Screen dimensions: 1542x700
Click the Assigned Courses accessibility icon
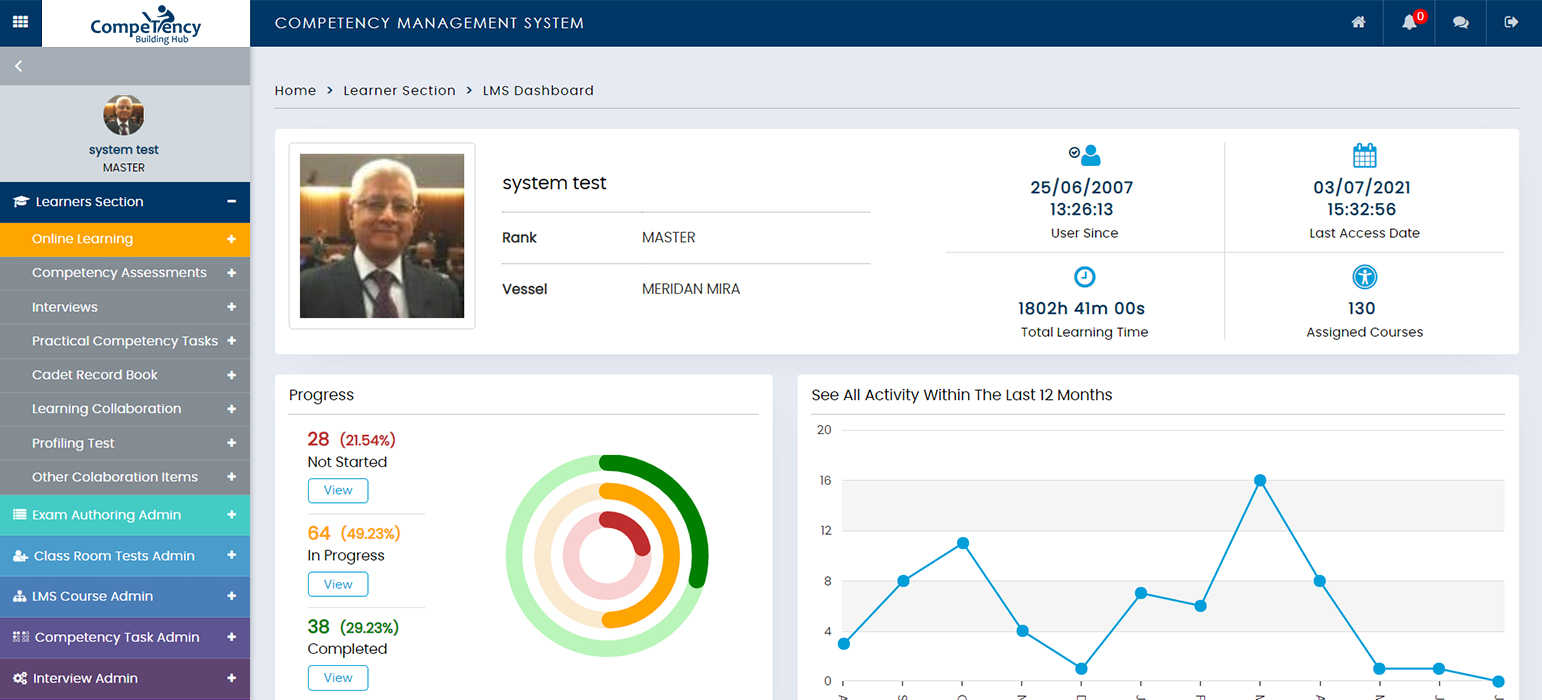pos(1364,277)
